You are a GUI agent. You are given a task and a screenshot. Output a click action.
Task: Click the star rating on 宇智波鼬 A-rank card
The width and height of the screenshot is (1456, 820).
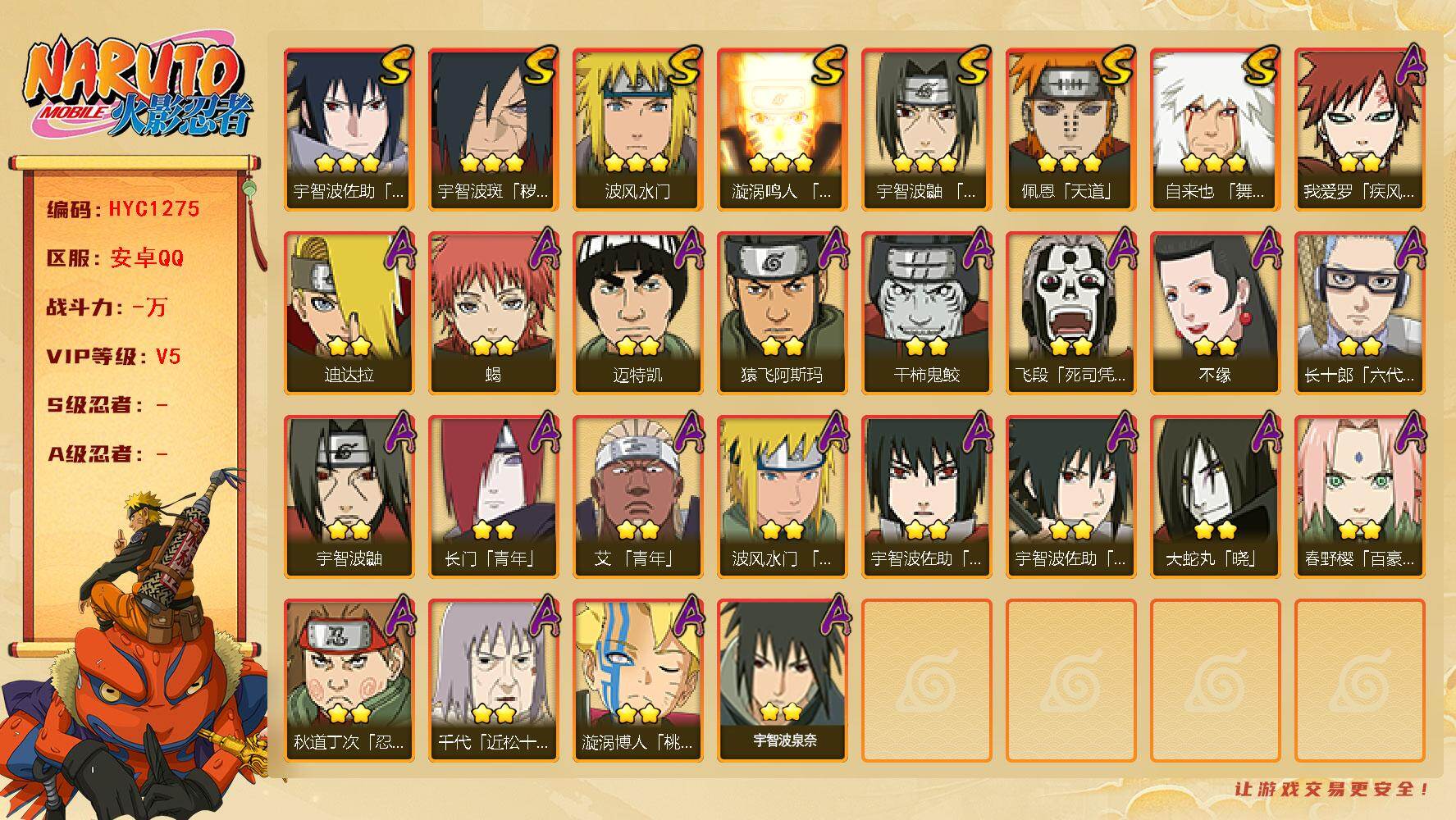click(x=349, y=530)
